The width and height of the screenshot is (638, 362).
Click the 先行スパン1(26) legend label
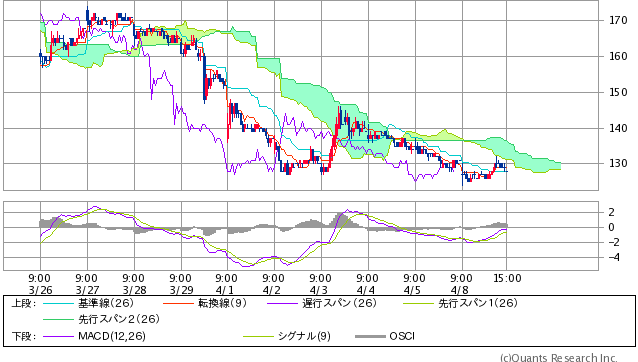(478, 303)
